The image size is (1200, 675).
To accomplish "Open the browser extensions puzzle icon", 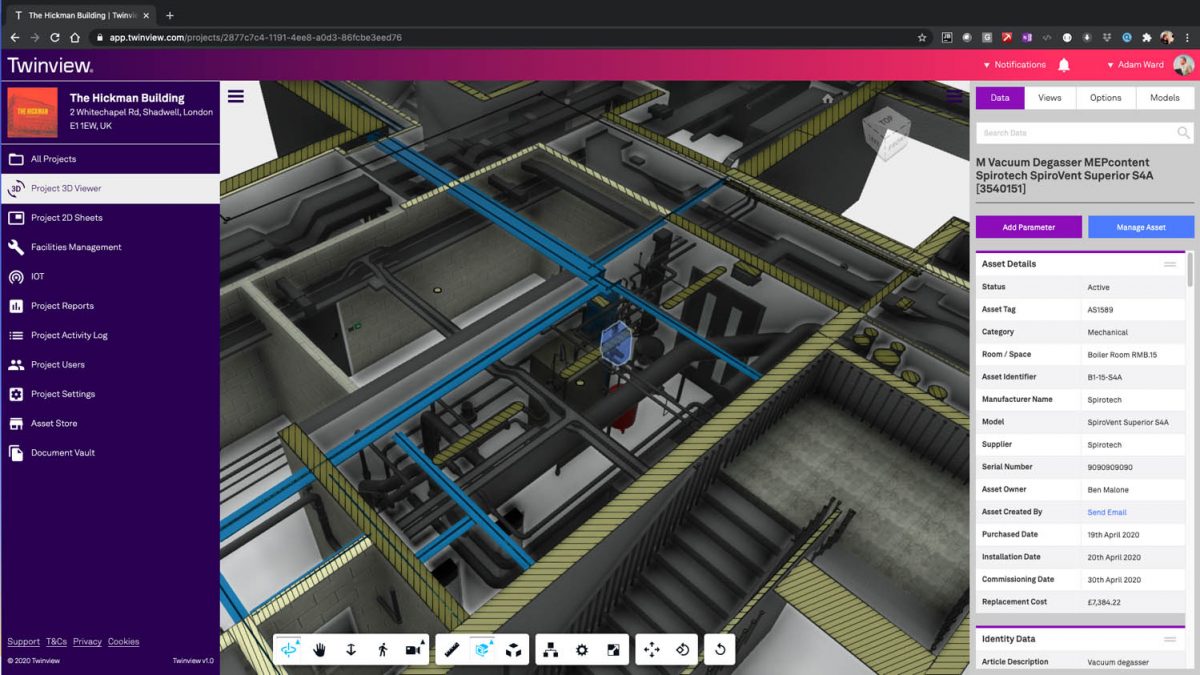I will coord(1146,37).
